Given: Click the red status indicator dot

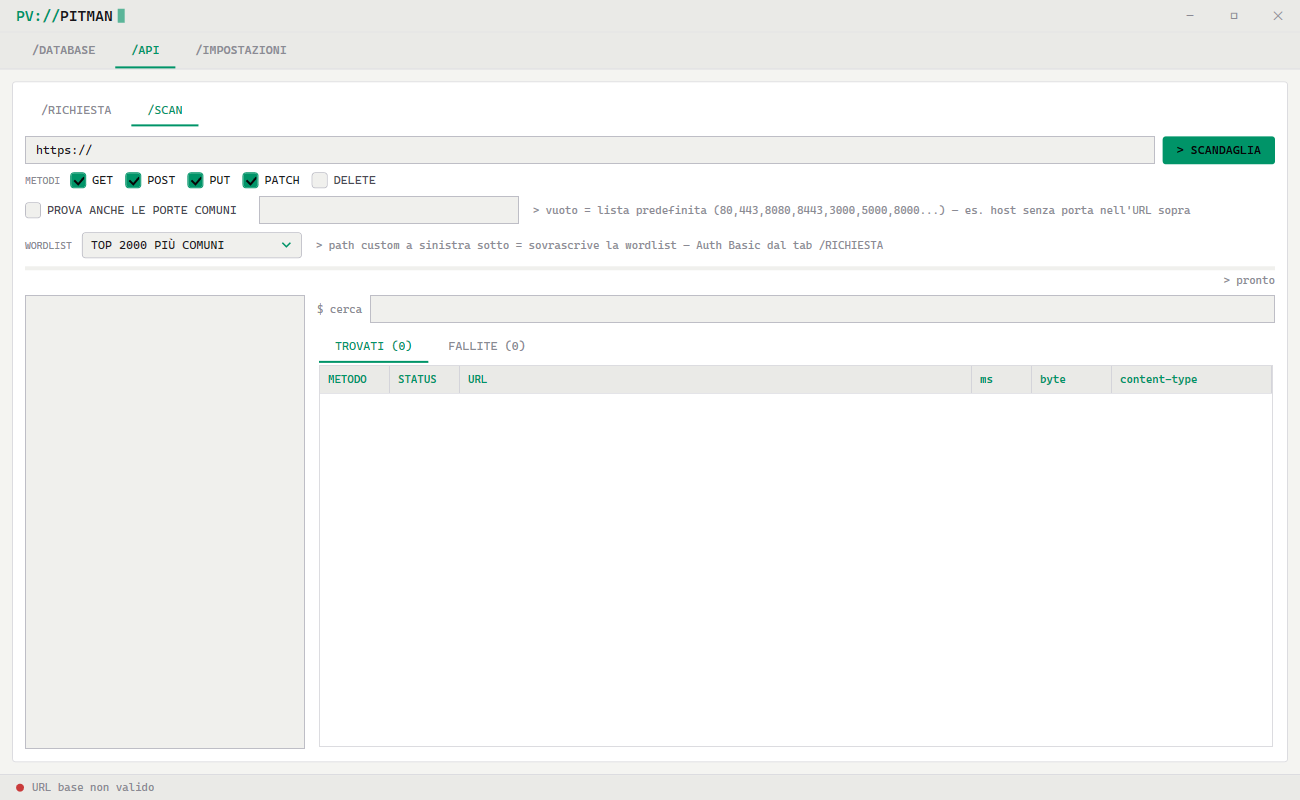Looking at the screenshot, I should point(20,788).
